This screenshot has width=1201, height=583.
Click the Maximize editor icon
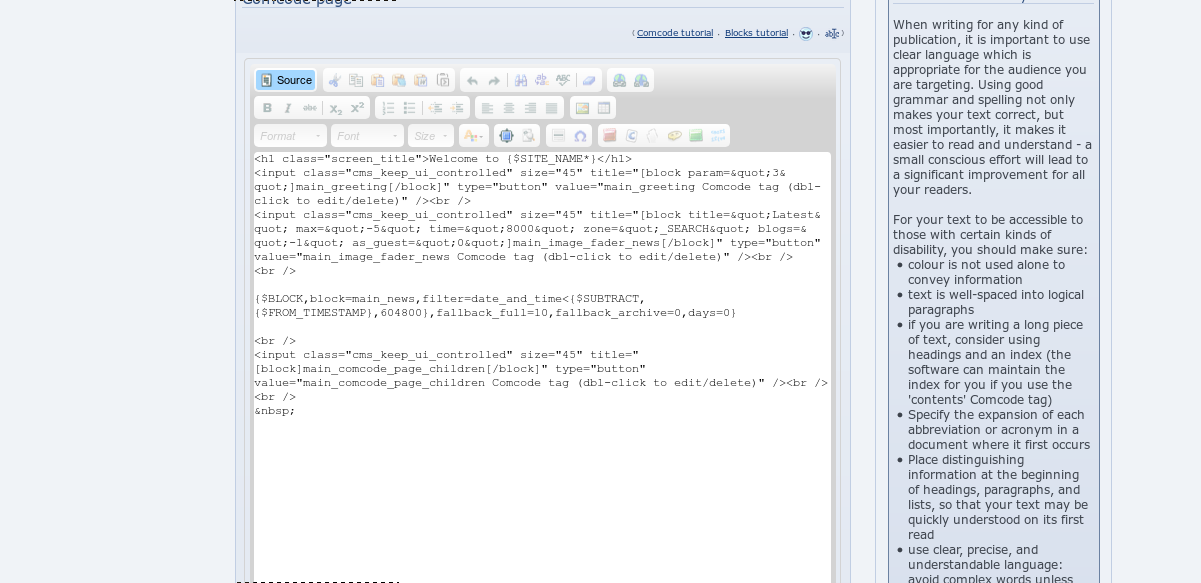[506, 136]
